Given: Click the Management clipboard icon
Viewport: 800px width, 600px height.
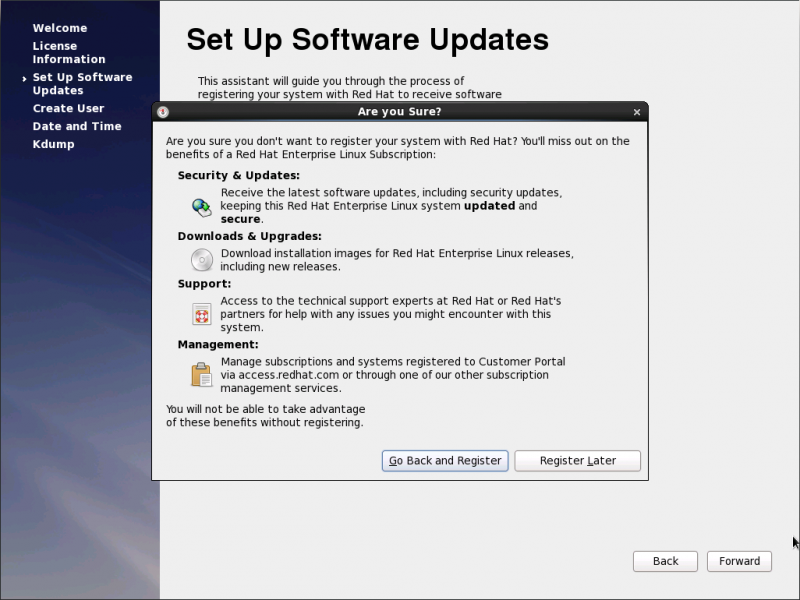Looking at the screenshot, I should 202,374.
